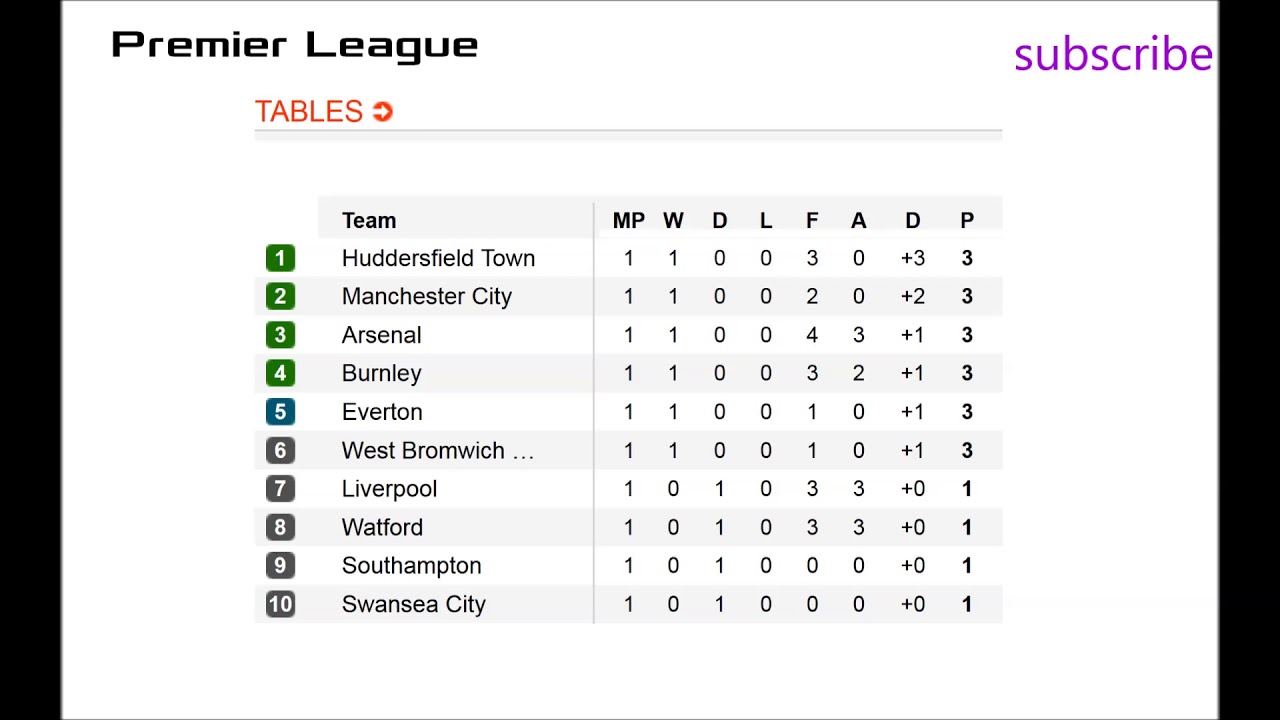Click the subscribe text
The height and width of the screenshot is (720, 1280).
pos(1112,54)
